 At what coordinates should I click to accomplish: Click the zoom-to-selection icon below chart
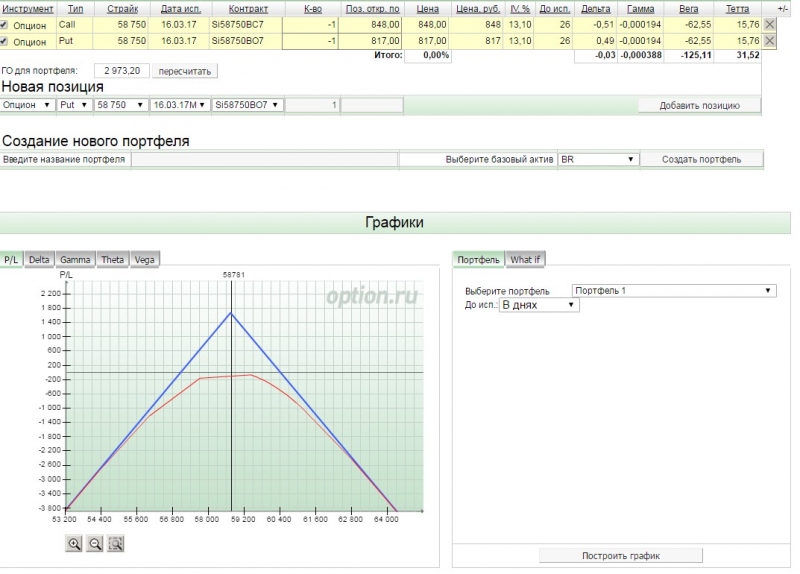[x=116, y=543]
